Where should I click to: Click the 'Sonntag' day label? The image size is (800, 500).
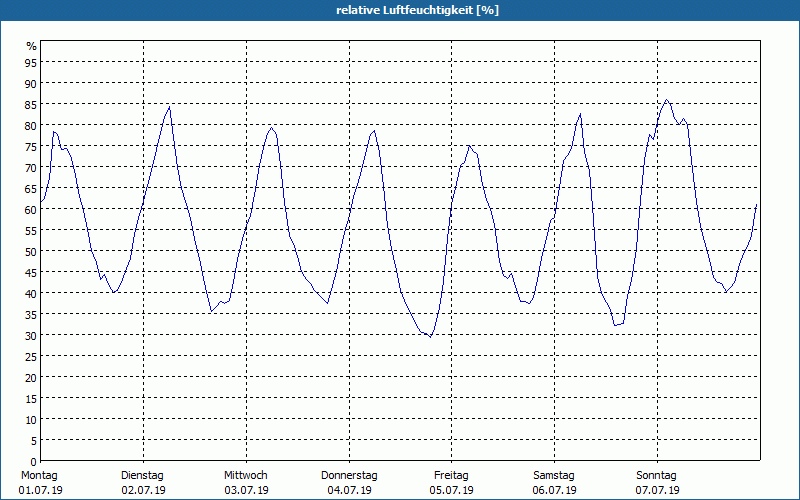click(x=657, y=475)
